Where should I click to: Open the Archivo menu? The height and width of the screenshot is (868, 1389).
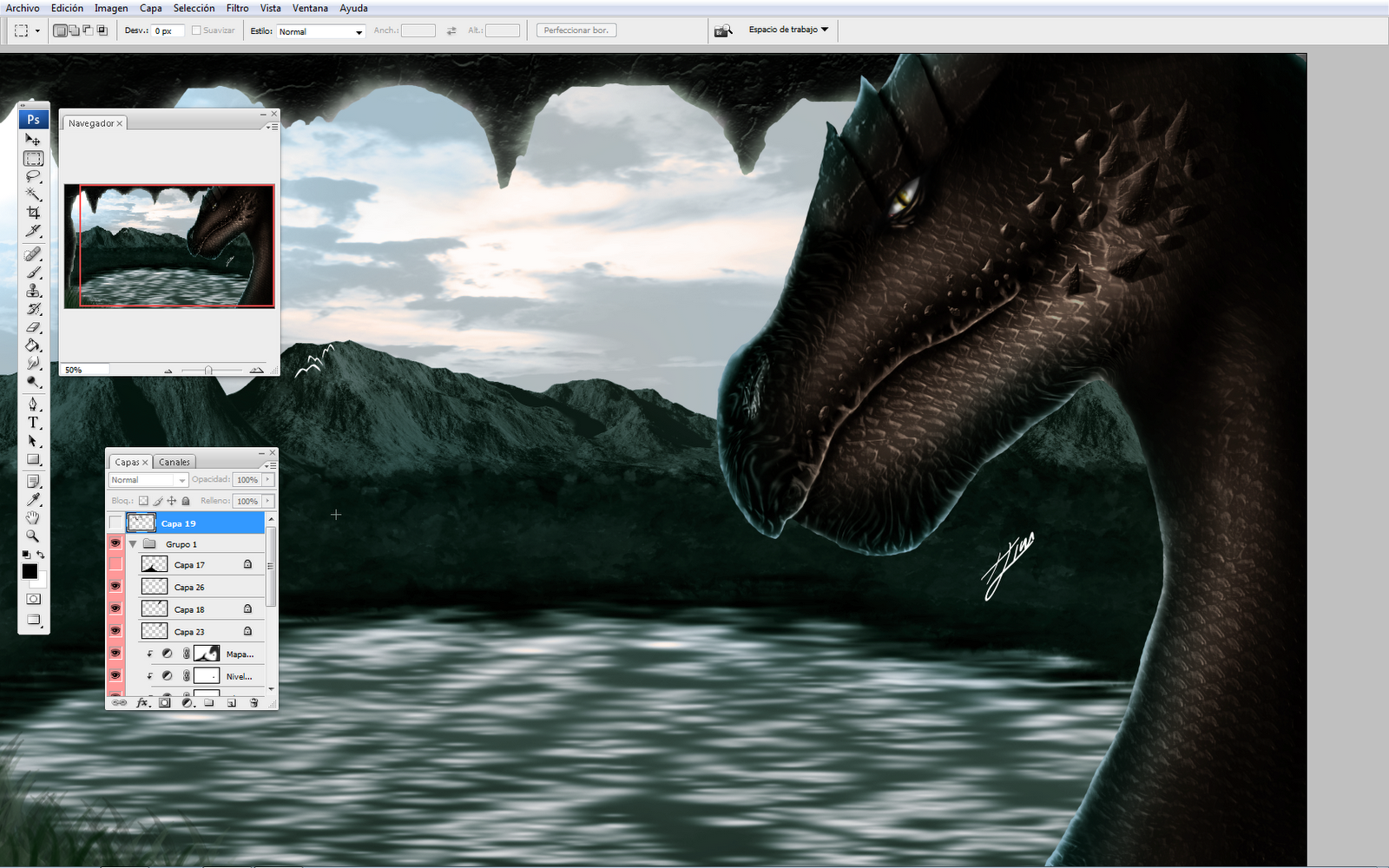[23, 8]
